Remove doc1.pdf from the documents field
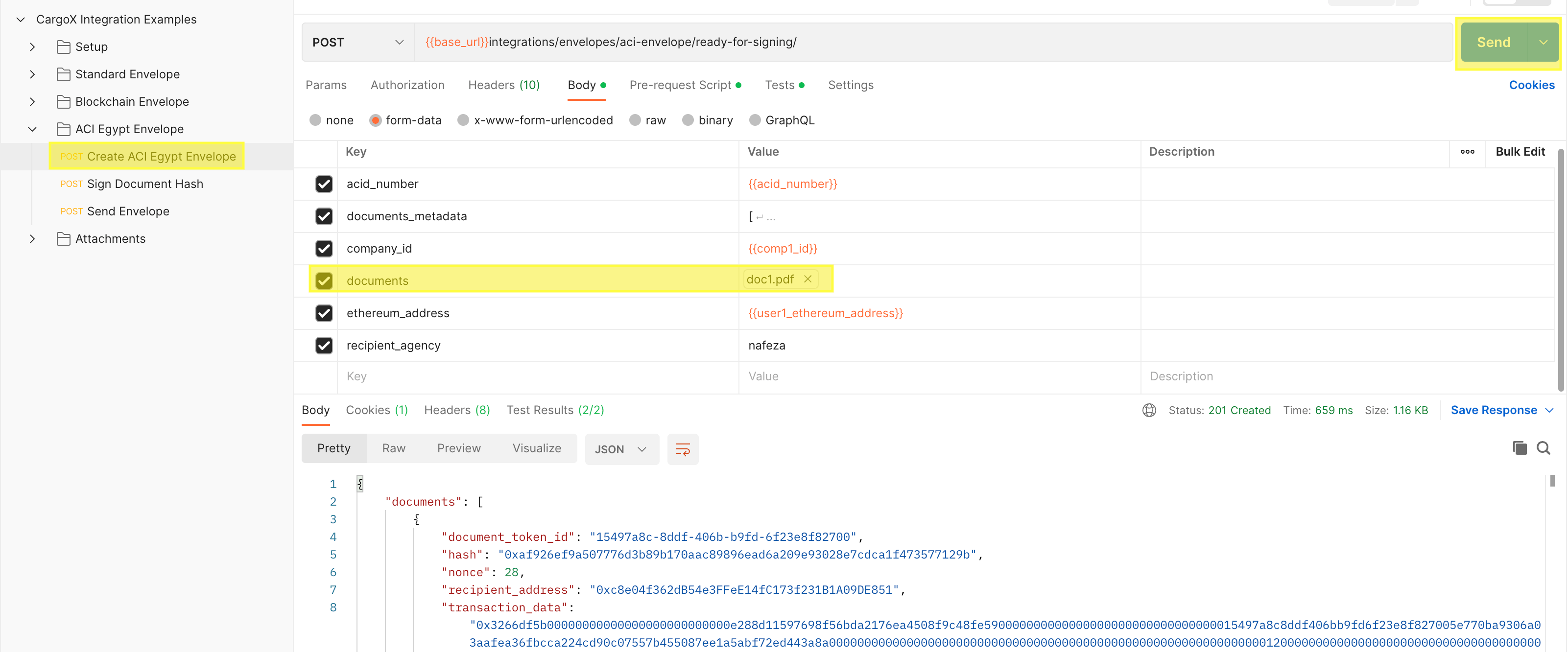 (808, 279)
